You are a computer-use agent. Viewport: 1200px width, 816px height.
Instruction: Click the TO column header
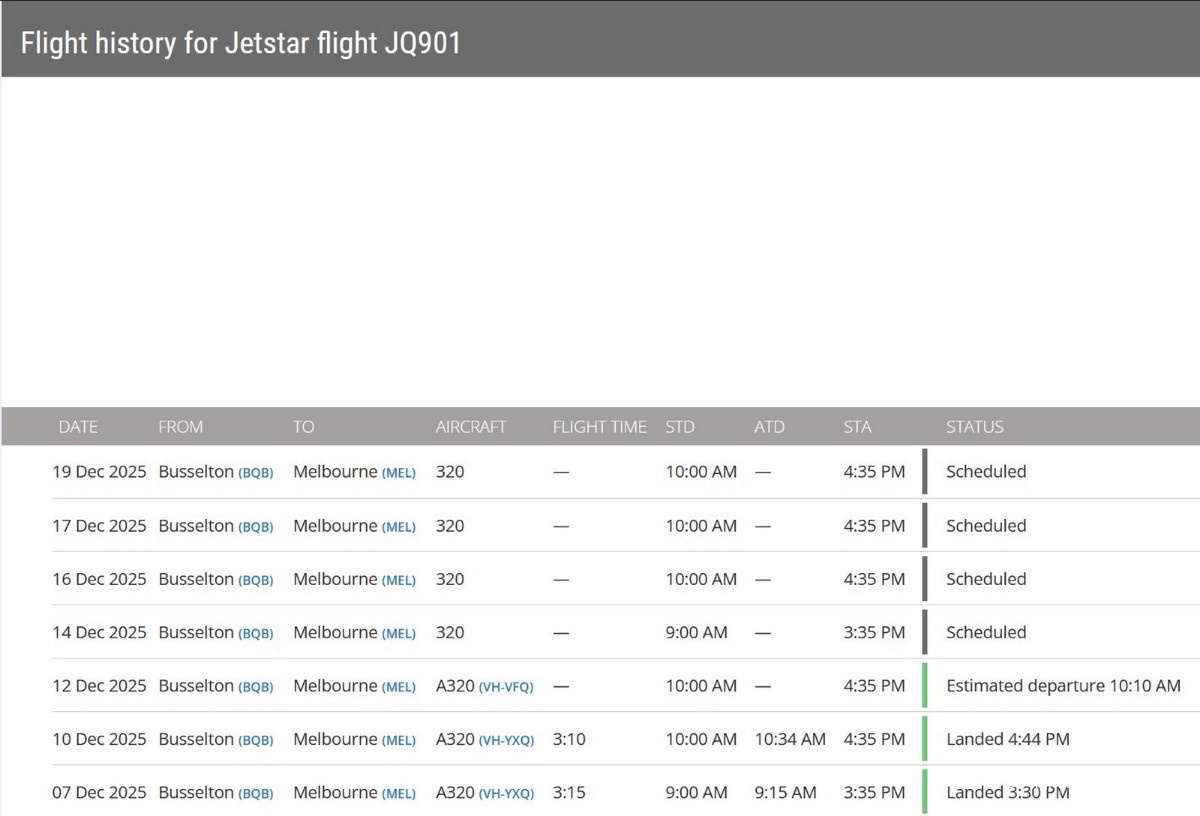tap(303, 427)
